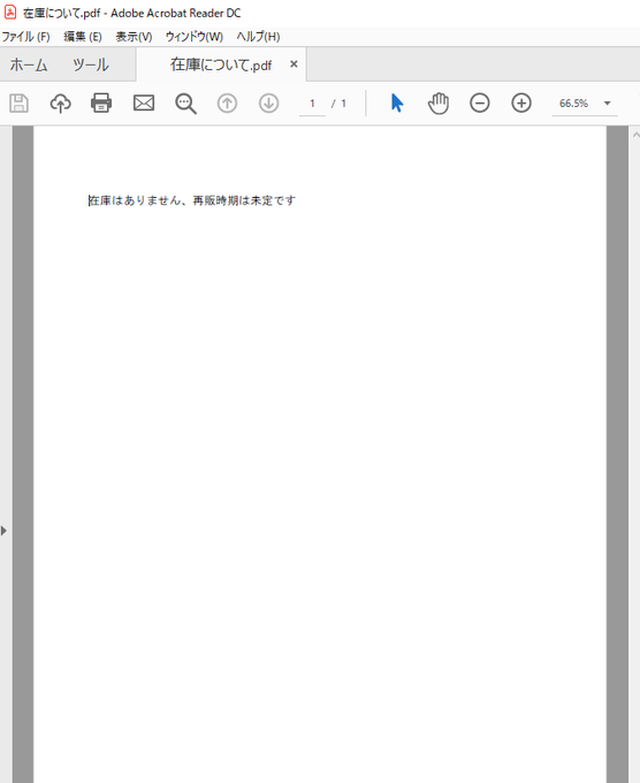Open the ウィンドウ(W) menu

coord(194,36)
